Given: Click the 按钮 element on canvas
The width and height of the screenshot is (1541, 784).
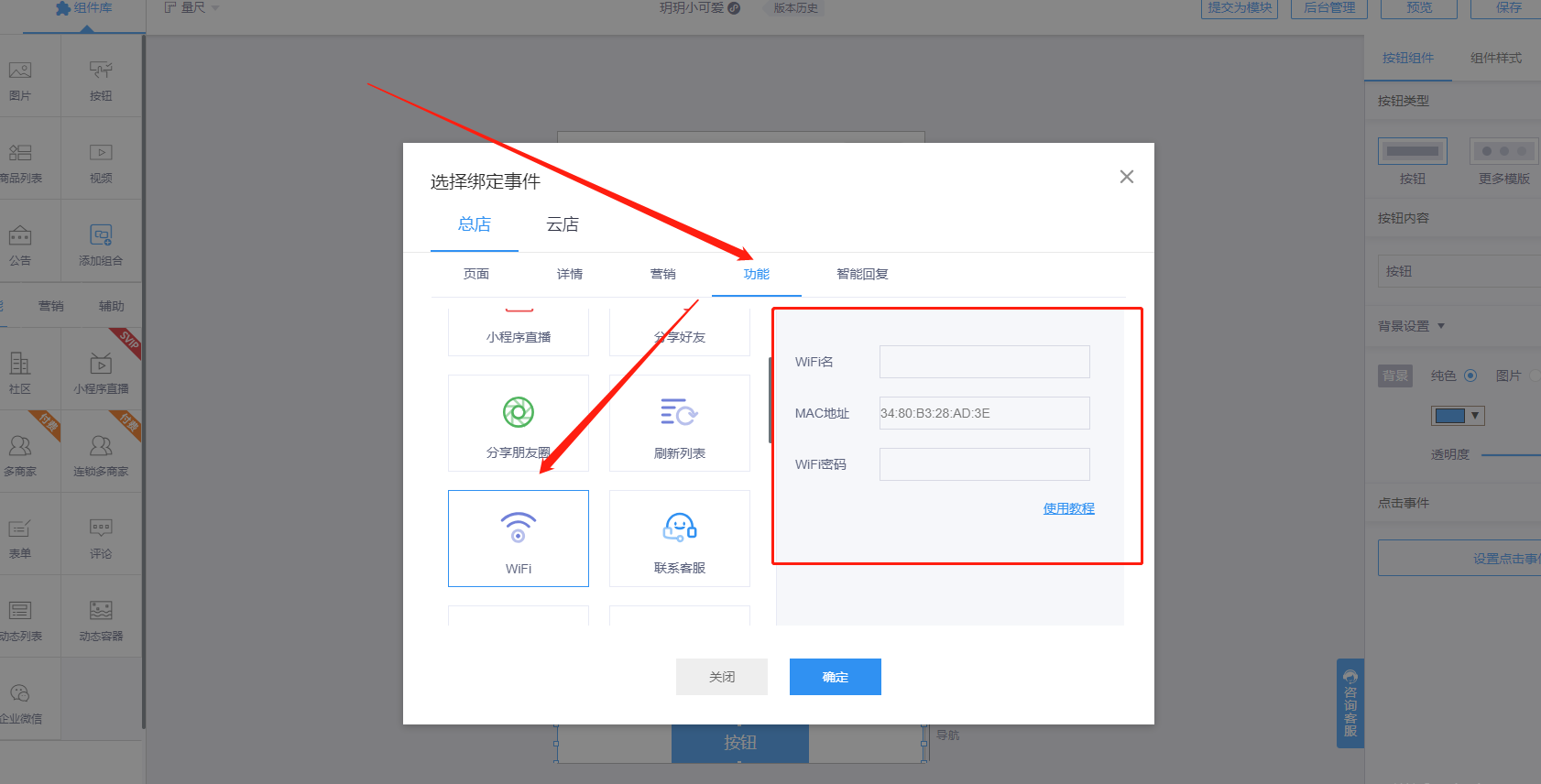Looking at the screenshot, I should point(740,743).
